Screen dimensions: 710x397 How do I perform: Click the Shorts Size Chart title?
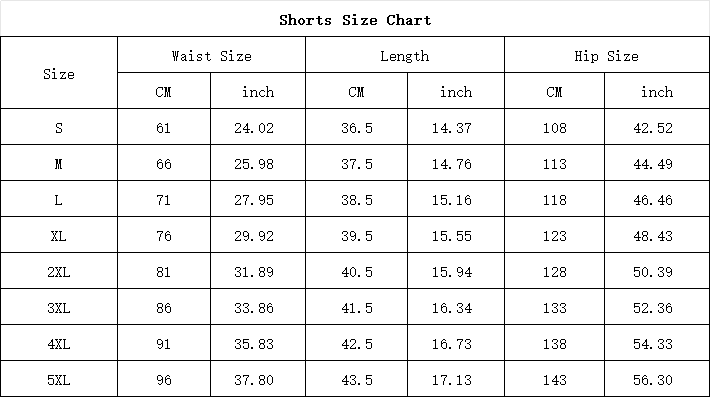[x=355, y=20]
